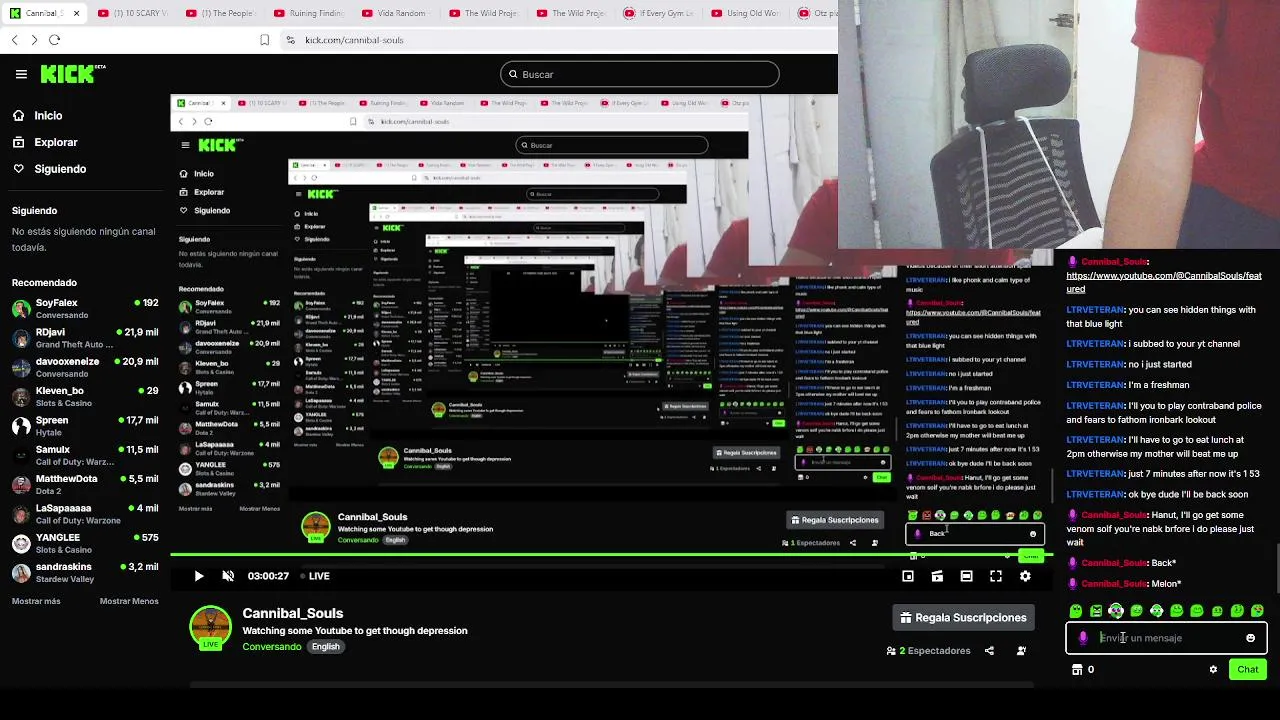Screen dimensions: 1280x720
Task: Enter fullscreen mode
Action: click(x=996, y=576)
